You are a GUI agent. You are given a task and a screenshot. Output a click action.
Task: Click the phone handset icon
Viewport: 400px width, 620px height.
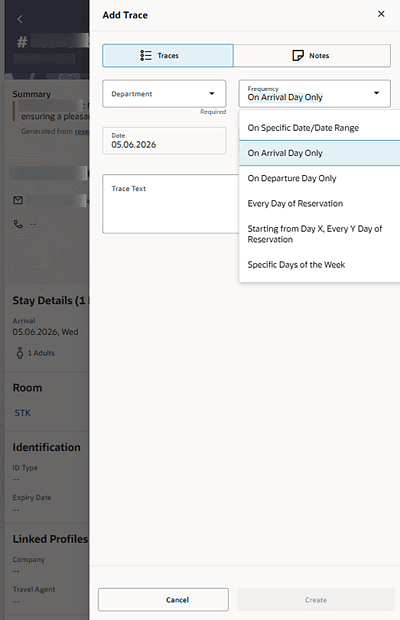click(18, 224)
